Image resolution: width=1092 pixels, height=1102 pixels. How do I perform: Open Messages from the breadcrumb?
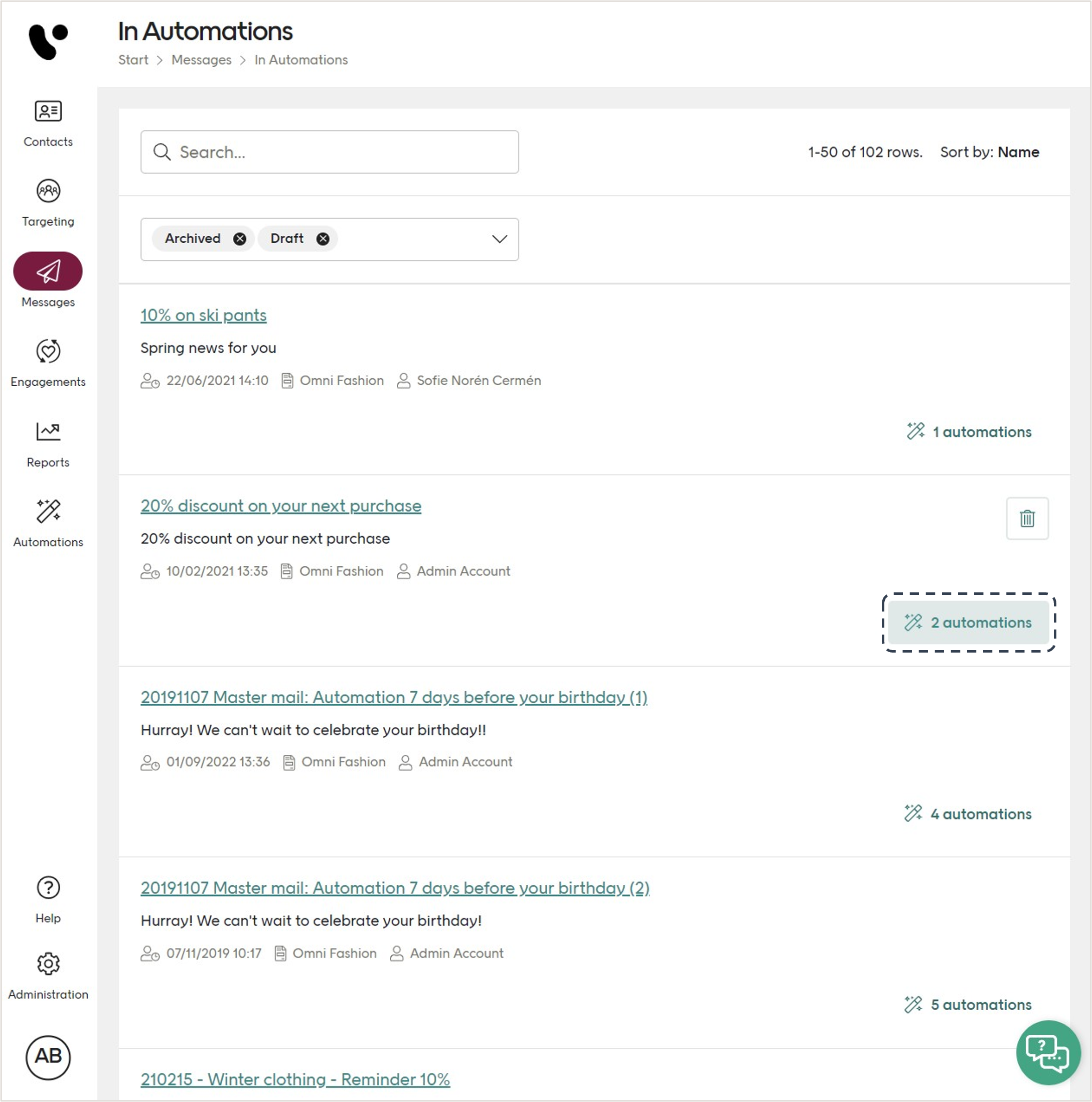pyautogui.click(x=201, y=59)
